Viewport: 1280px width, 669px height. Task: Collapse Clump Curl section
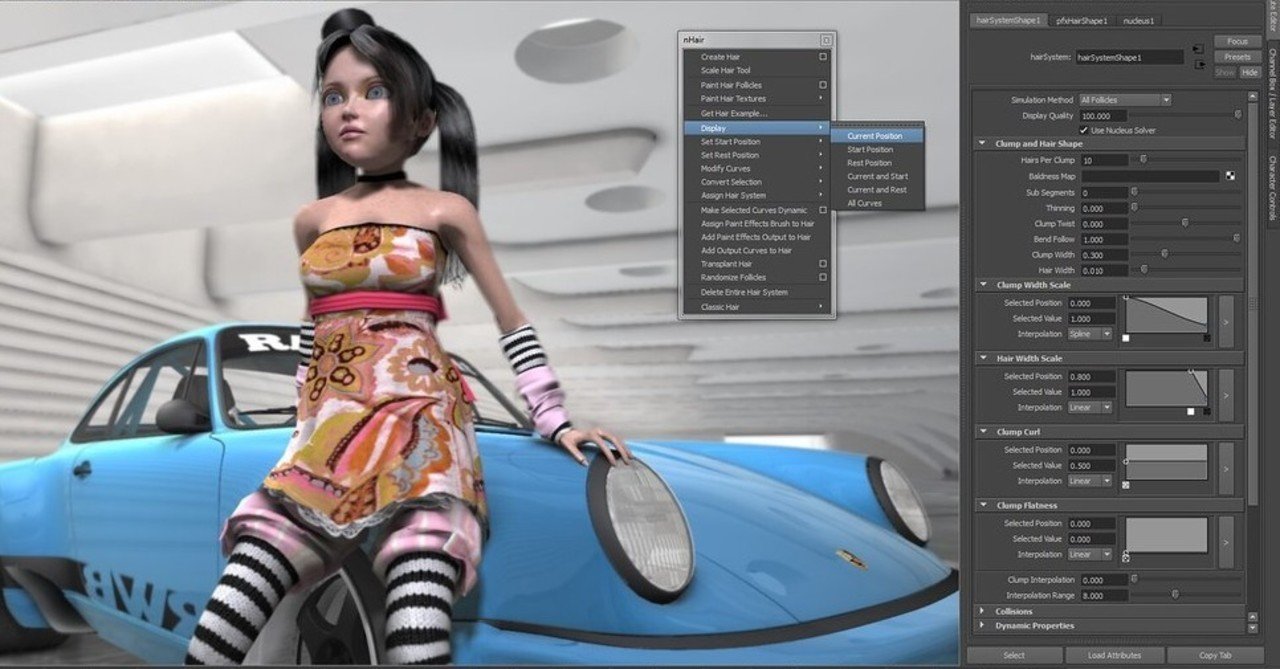pos(982,432)
